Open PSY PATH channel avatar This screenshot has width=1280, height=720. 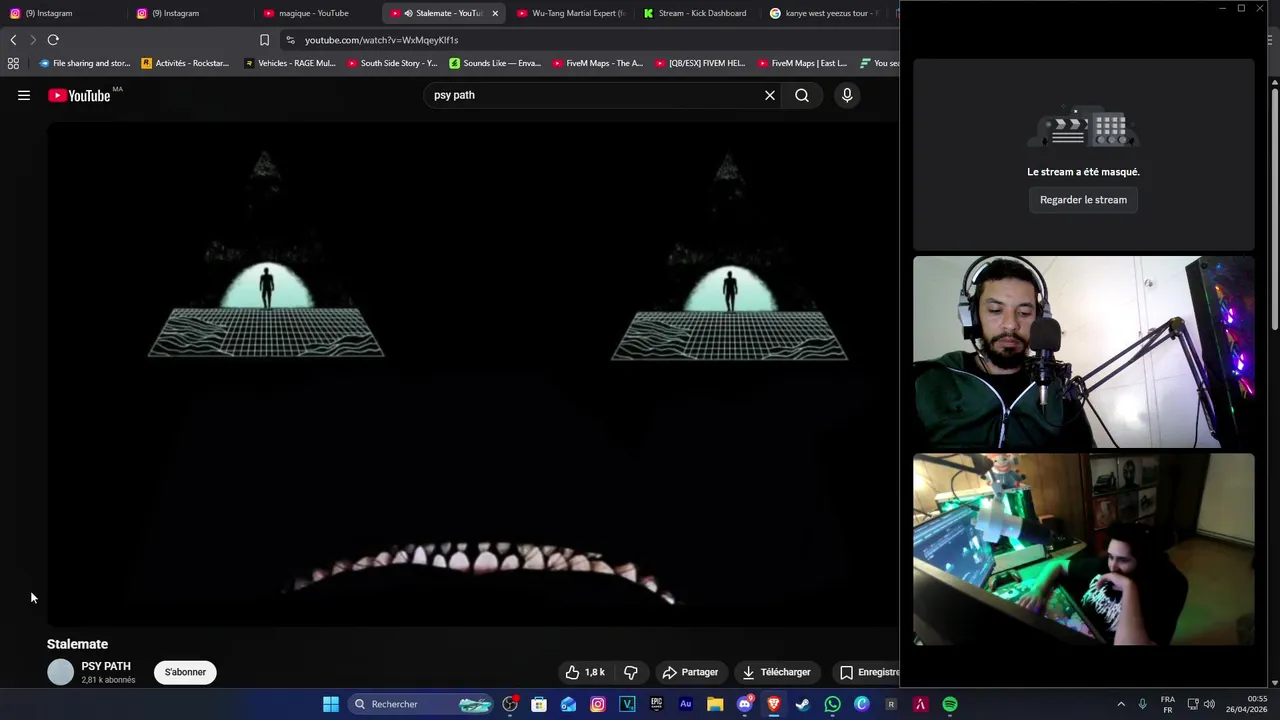[x=60, y=672]
